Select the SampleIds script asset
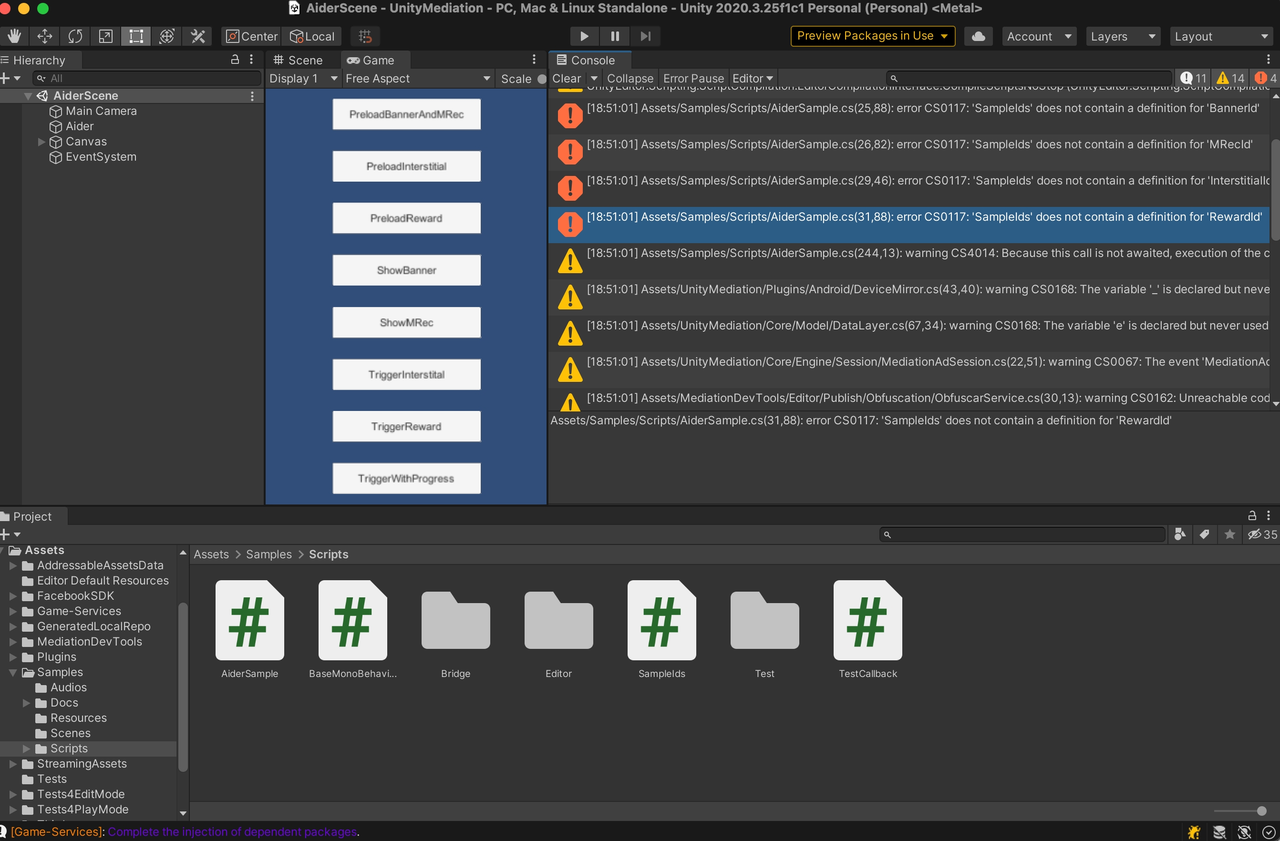This screenshot has height=841, width=1280. (x=662, y=630)
